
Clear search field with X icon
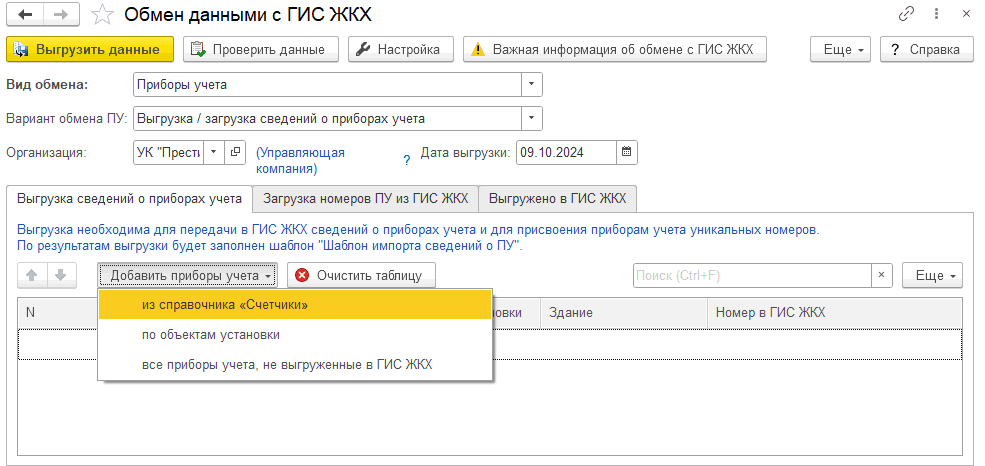(882, 275)
